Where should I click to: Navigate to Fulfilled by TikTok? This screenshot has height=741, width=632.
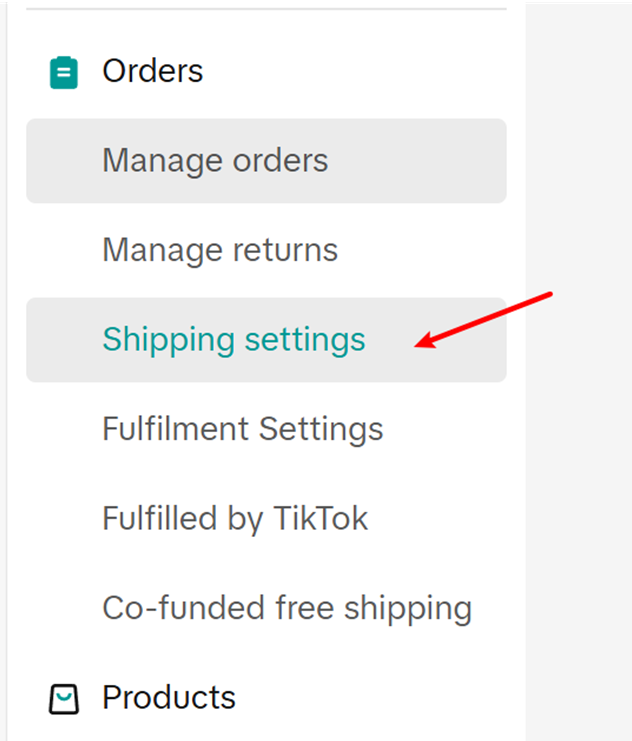pyautogui.click(x=235, y=519)
